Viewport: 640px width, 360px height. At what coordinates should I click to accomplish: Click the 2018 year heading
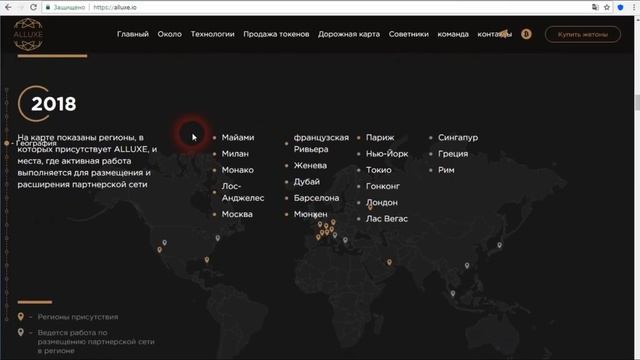(53, 104)
